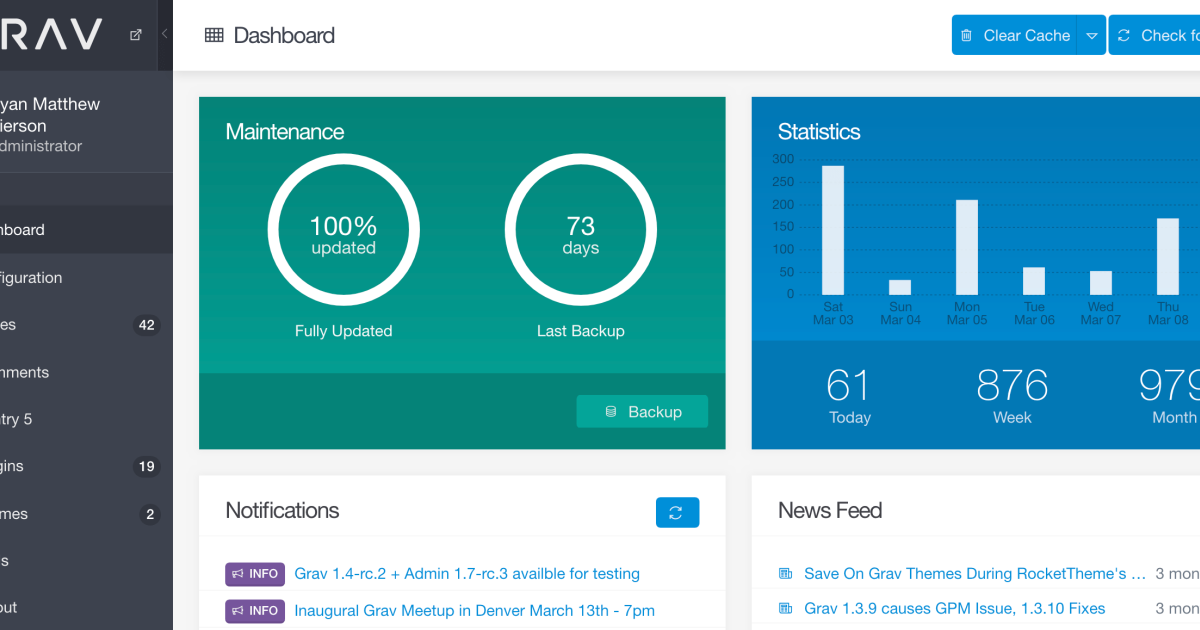
Task: Select the Sat Mar 03 bar in Statistics chart
Action: (x=833, y=230)
